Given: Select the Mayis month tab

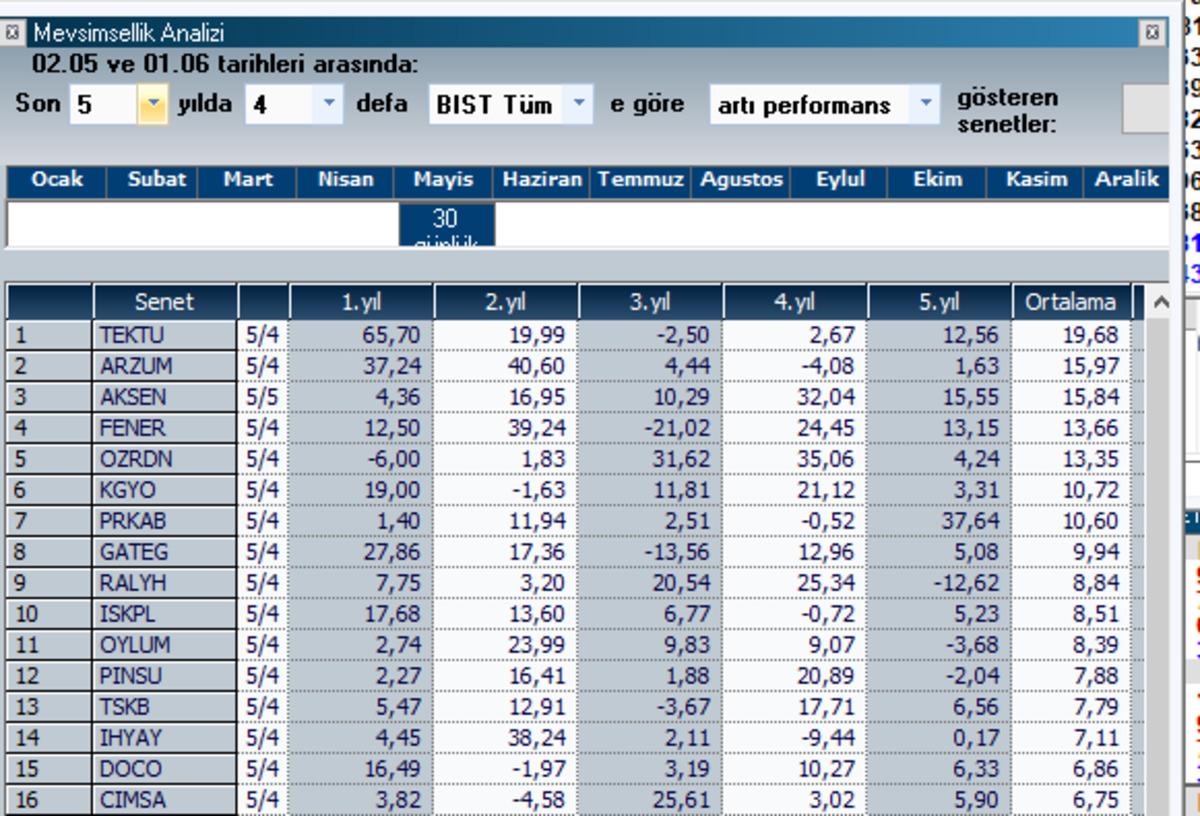Looking at the screenshot, I should pyautogui.click(x=443, y=181).
